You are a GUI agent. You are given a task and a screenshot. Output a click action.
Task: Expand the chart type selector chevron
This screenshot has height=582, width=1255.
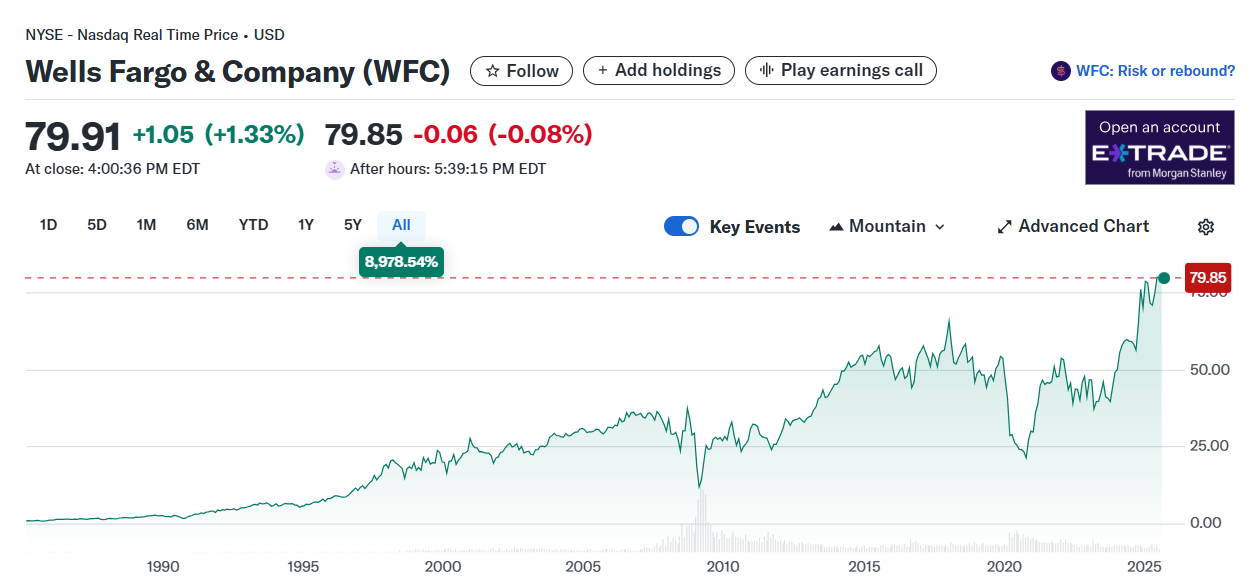(x=938, y=226)
